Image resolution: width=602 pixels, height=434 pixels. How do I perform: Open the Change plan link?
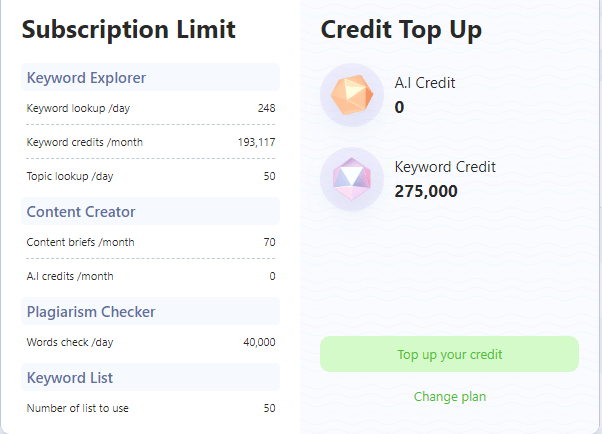click(450, 396)
